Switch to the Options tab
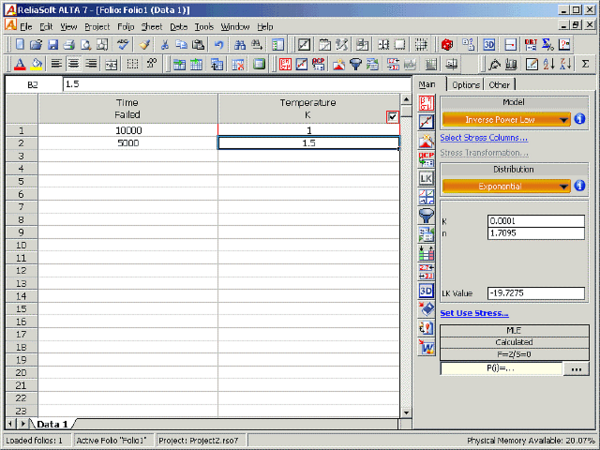The image size is (600, 450). click(465, 85)
